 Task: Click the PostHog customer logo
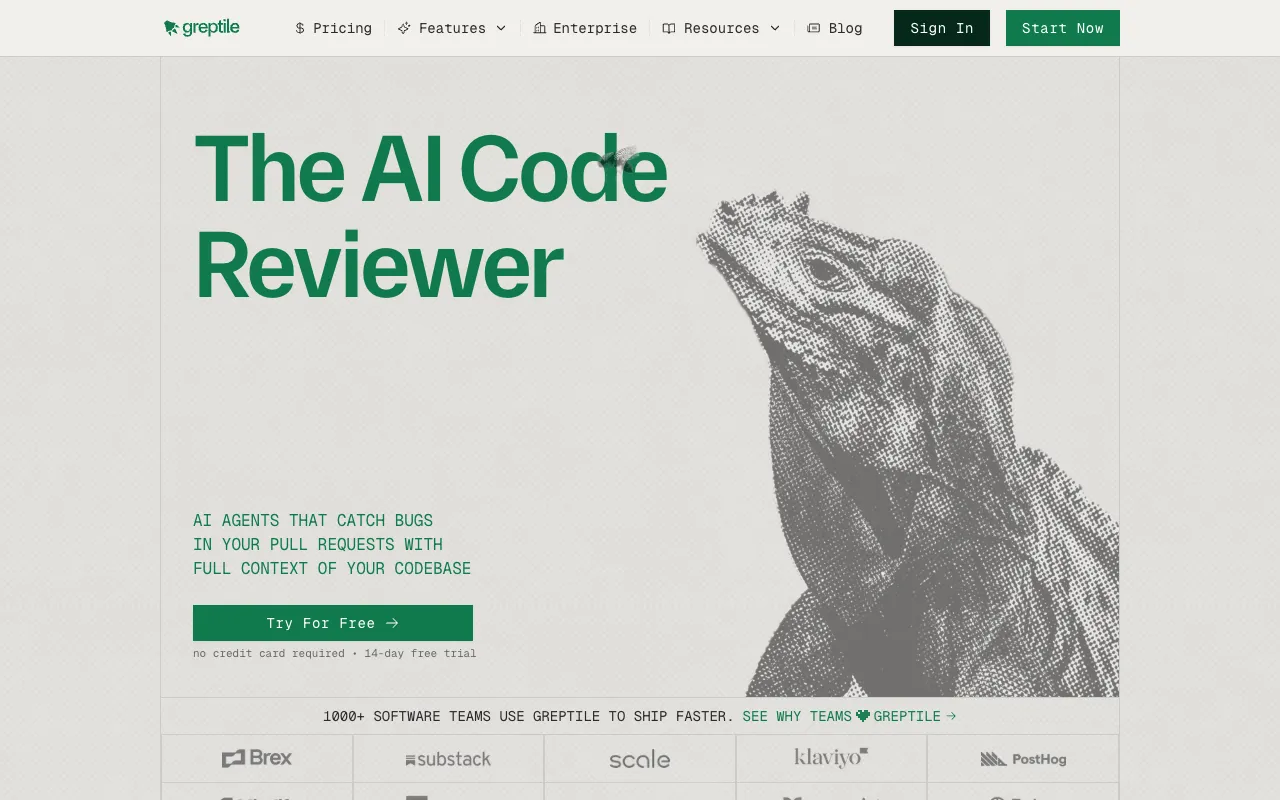coord(1023,759)
